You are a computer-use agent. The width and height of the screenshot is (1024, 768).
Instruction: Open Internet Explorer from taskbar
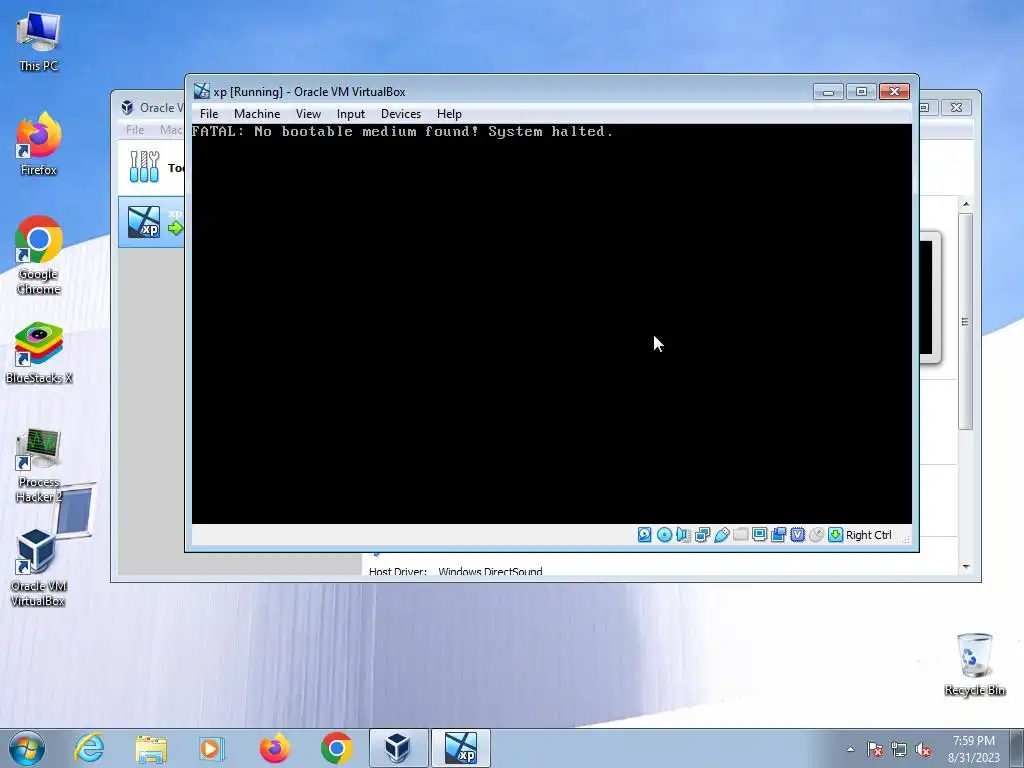click(89, 748)
